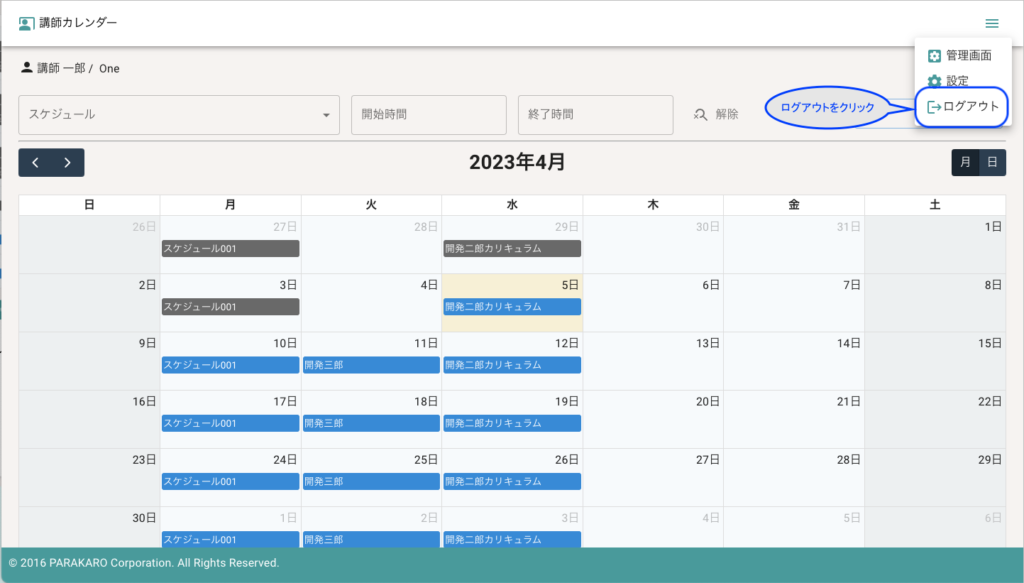Click the user profile icon beside 講師 一郎
This screenshot has width=1024, height=583.
(26, 68)
